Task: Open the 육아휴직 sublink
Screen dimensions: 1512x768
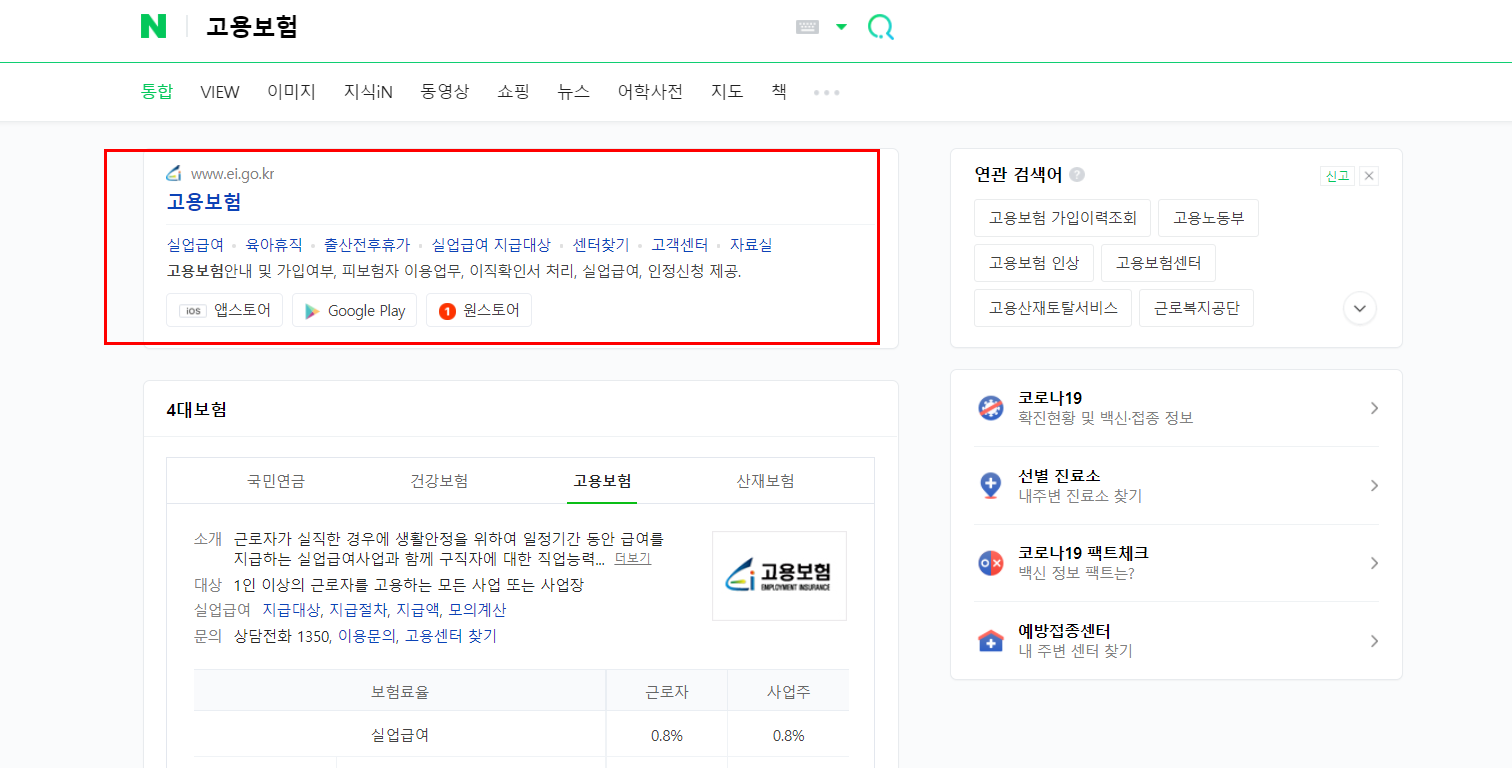Action: tap(274, 245)
